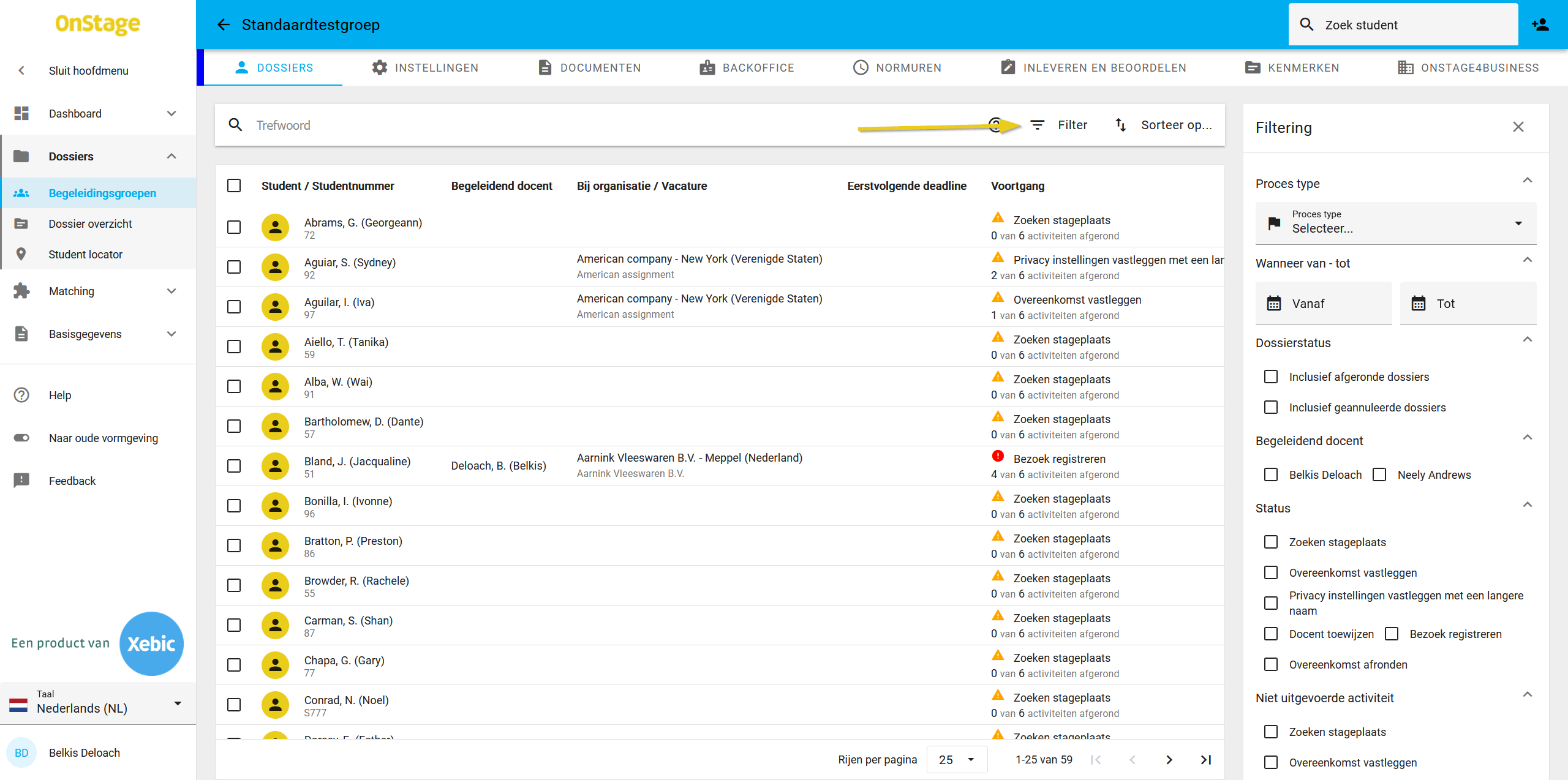This screenshot has height=780, width=1568.
Task: Check Belkis Deloach docent filter
Action: click(x=1271, y=474)
